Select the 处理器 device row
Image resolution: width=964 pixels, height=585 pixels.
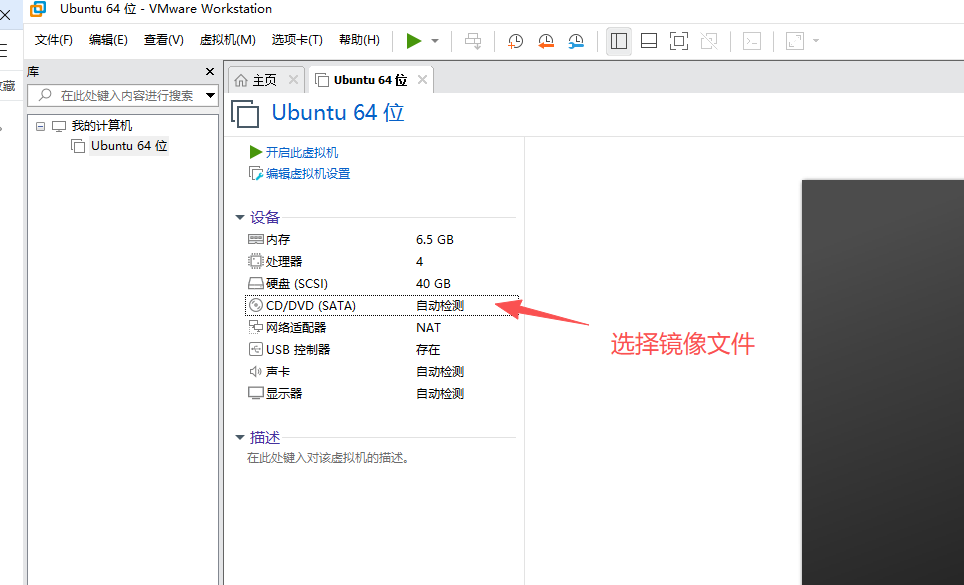pyautogui.click(x=381, y=262)
